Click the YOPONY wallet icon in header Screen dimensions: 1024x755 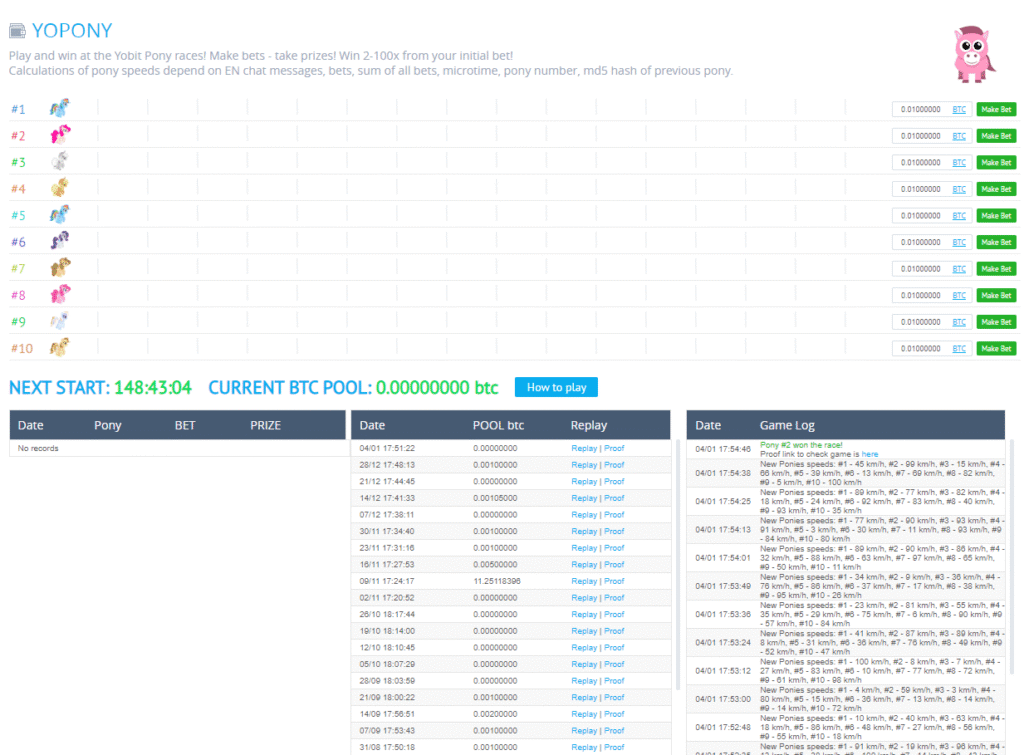[x=17, y=31]
